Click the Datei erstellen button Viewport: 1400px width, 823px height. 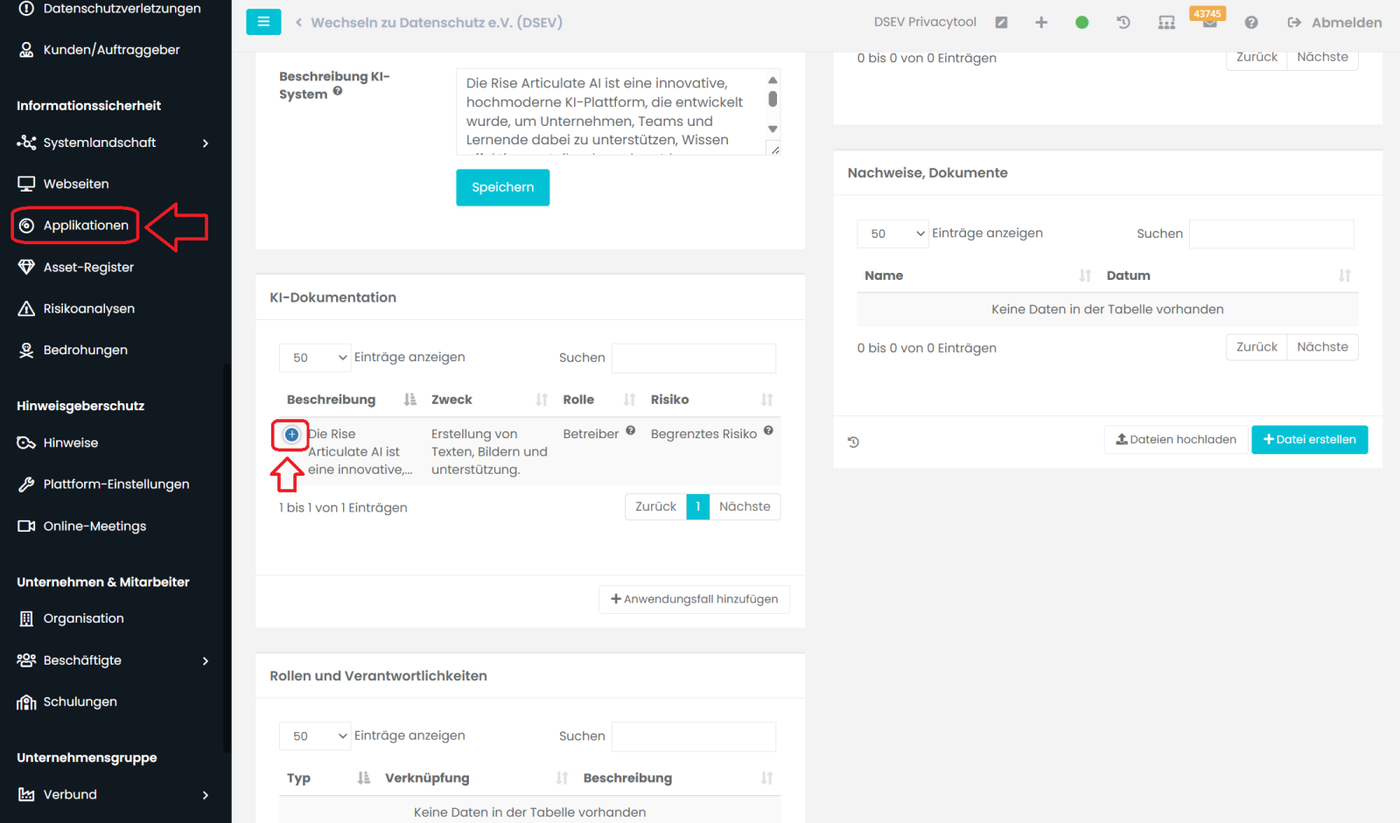click(x=1309, y=440)
